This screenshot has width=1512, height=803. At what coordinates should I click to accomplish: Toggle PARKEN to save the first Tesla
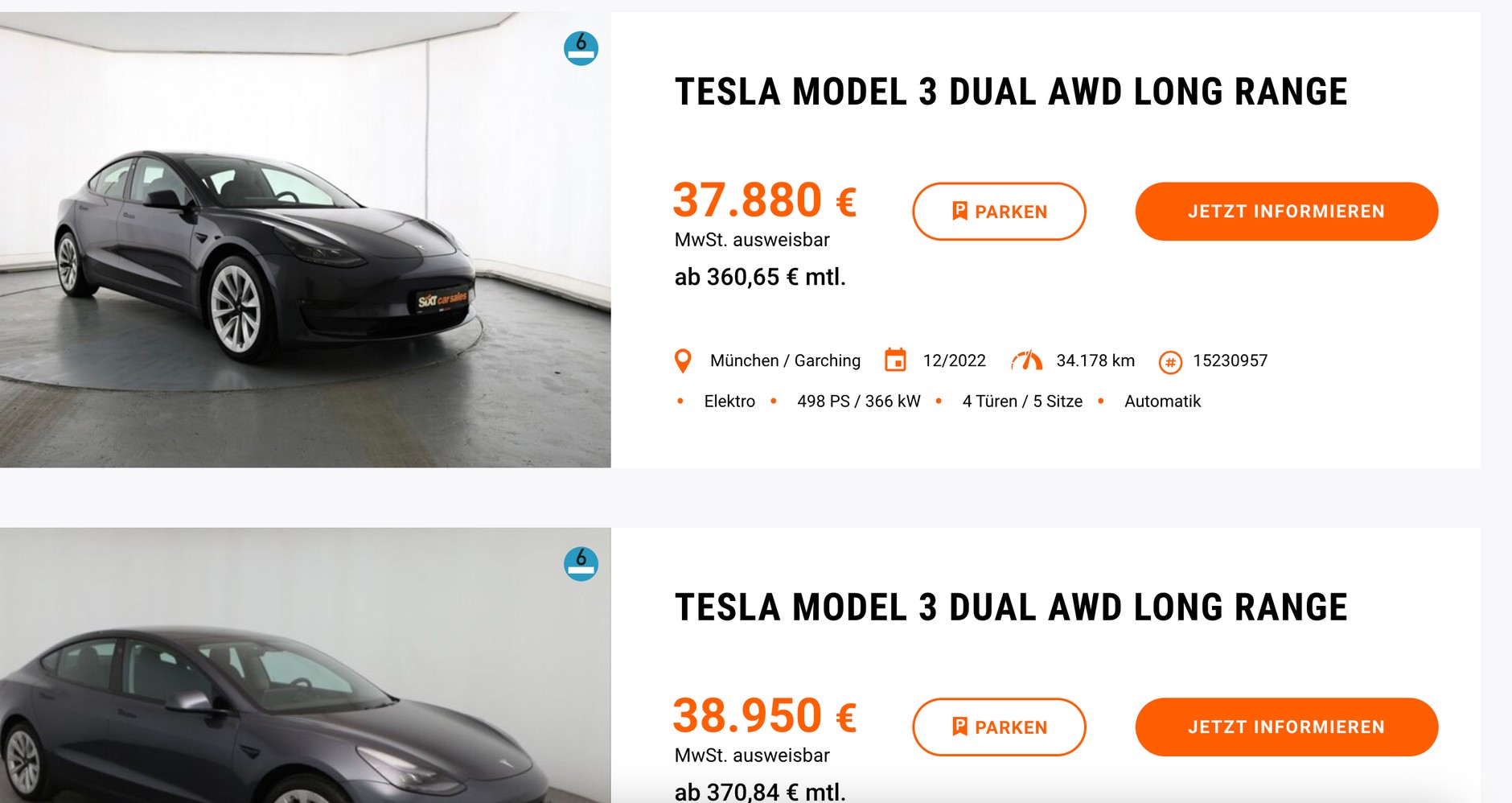(999, 211)
